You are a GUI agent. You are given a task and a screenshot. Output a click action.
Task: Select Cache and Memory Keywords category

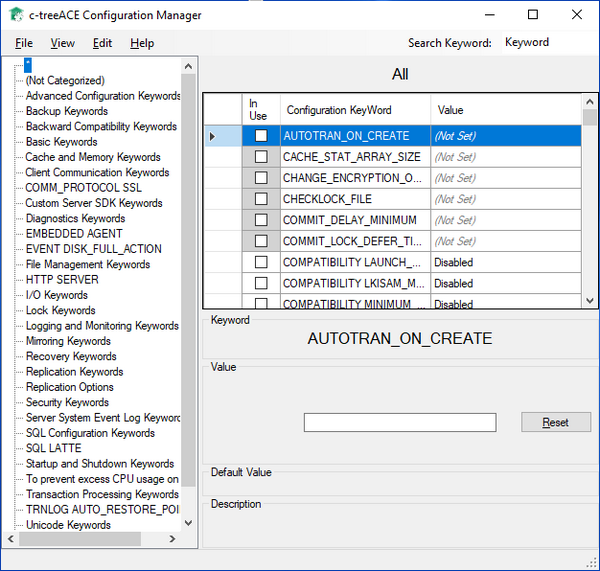[x=93, y=157]
